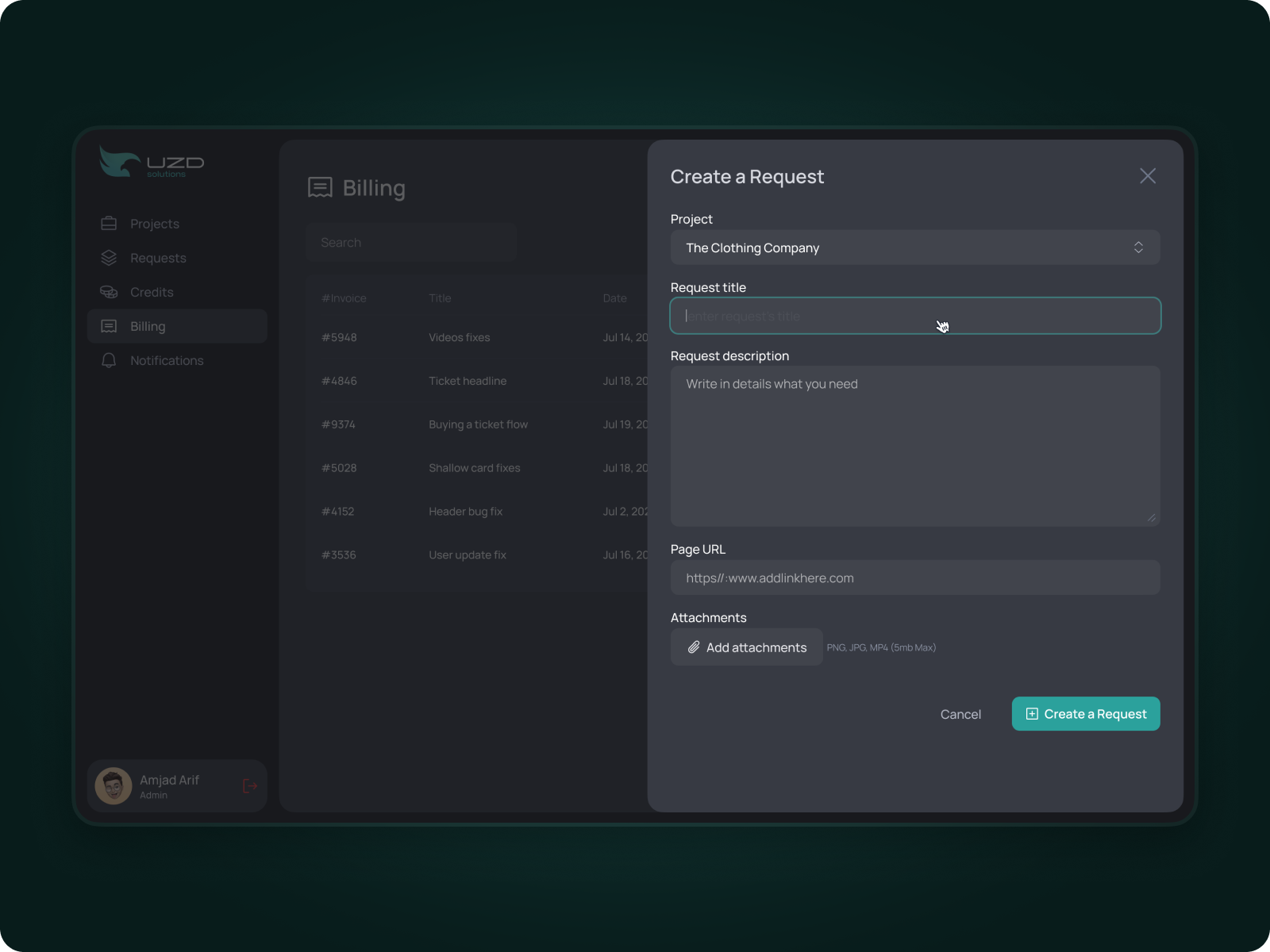
Task: Click the Billing receipt icon in sidebar
Action: click(110, 326)
